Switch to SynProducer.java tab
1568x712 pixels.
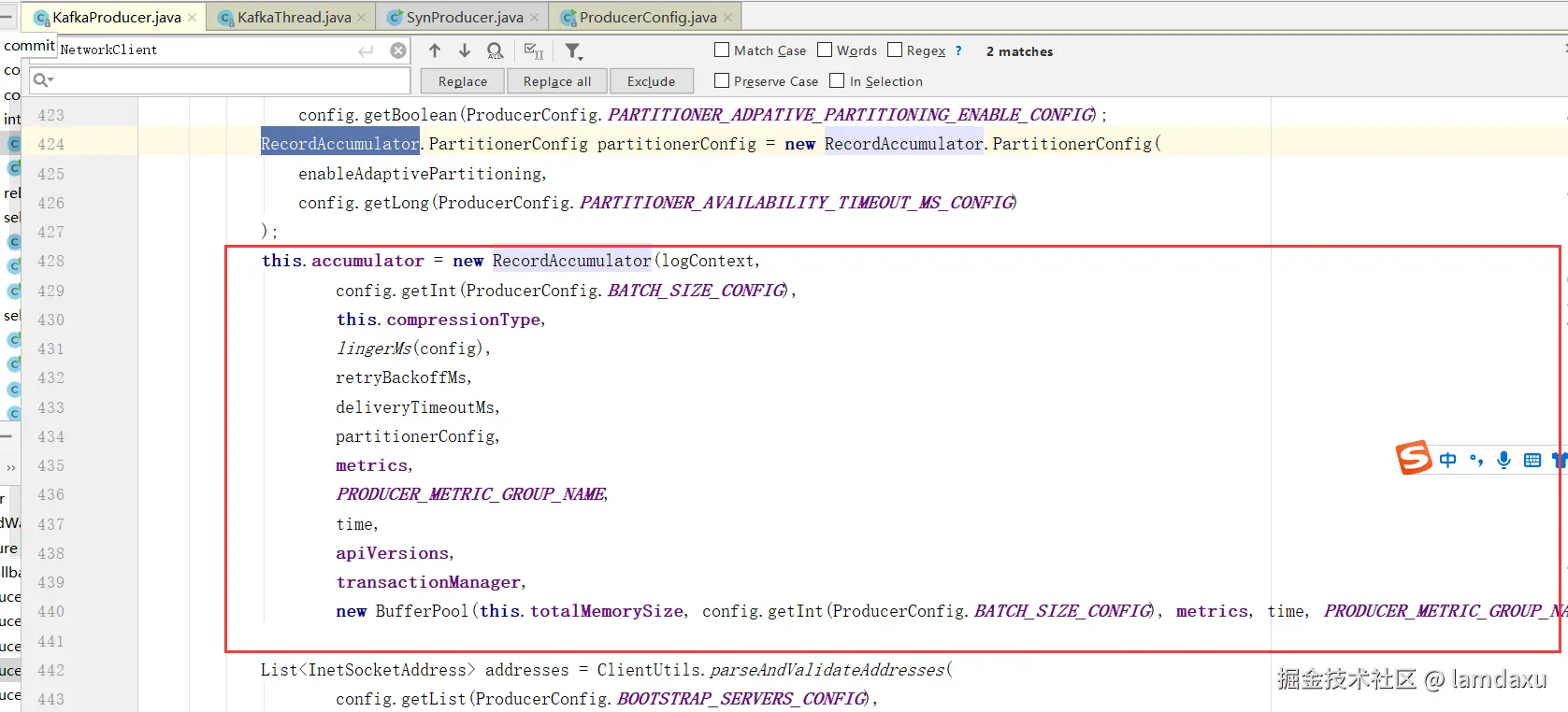point(462,17)
